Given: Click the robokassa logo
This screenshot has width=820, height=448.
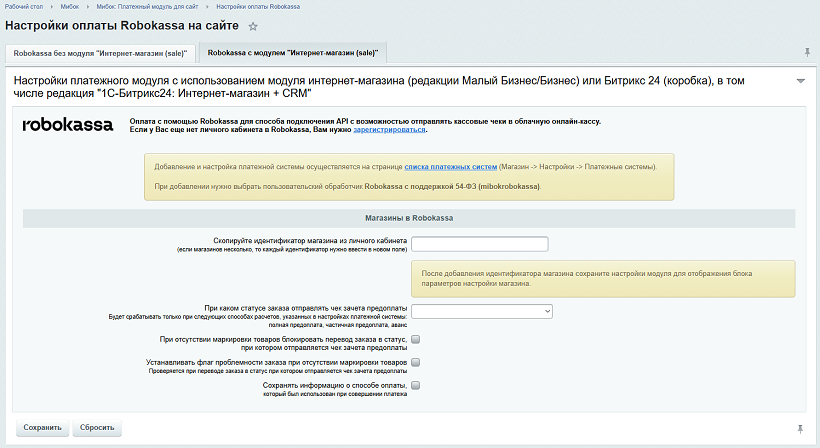Looking at the screenshot, I should (x=67, y=124).
